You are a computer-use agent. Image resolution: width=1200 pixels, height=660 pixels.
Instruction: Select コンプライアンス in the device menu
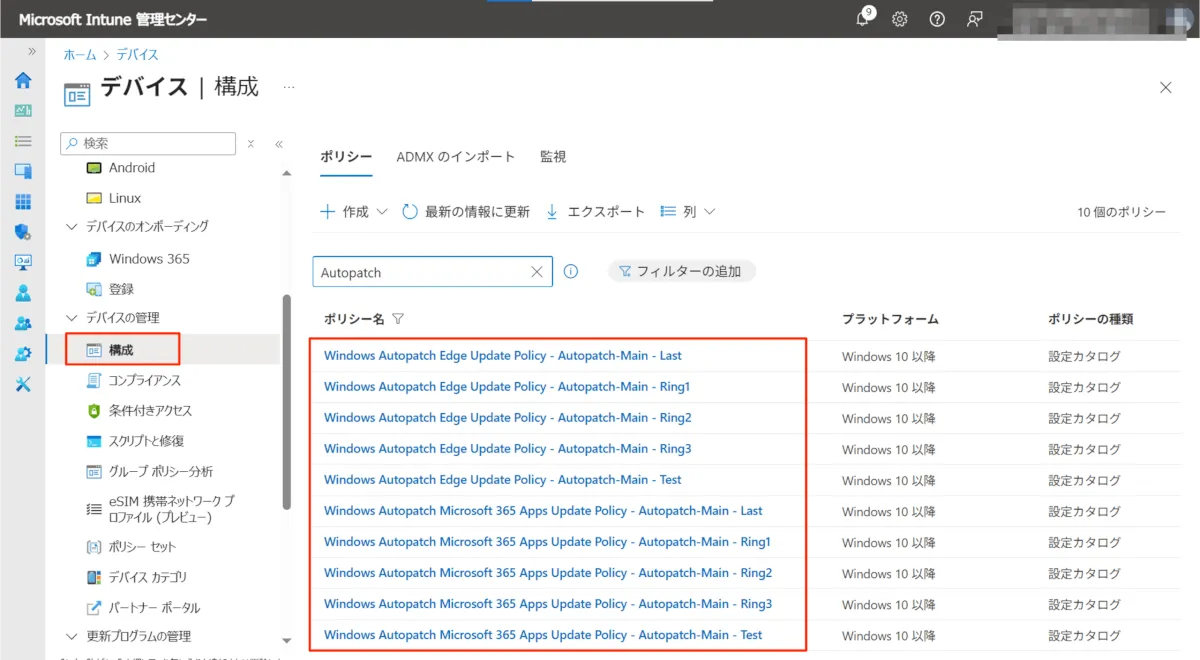144,380
